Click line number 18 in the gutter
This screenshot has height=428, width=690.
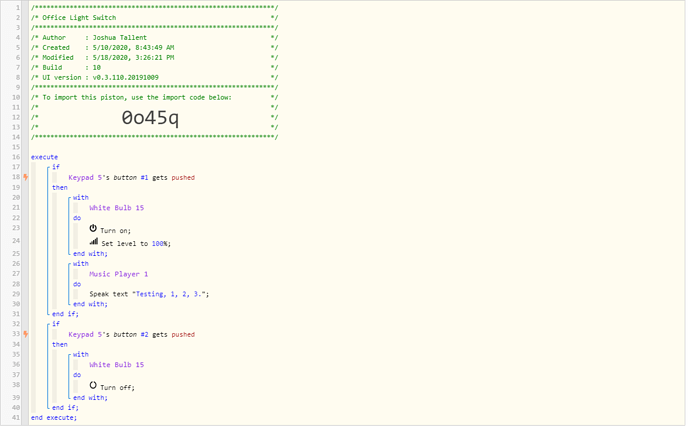pos(16,177)
